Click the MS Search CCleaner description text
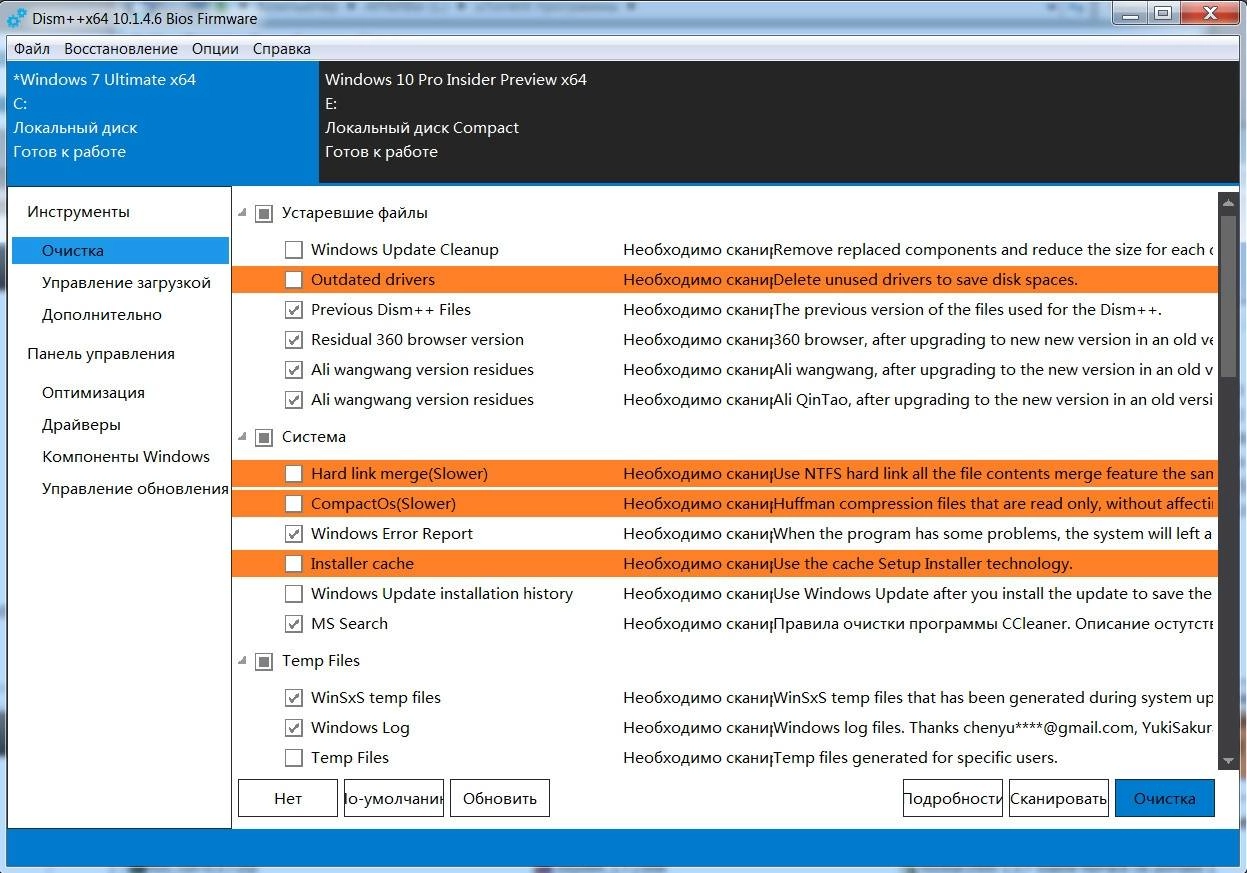The image size is (1247, 873). click(x=993, y=624)
